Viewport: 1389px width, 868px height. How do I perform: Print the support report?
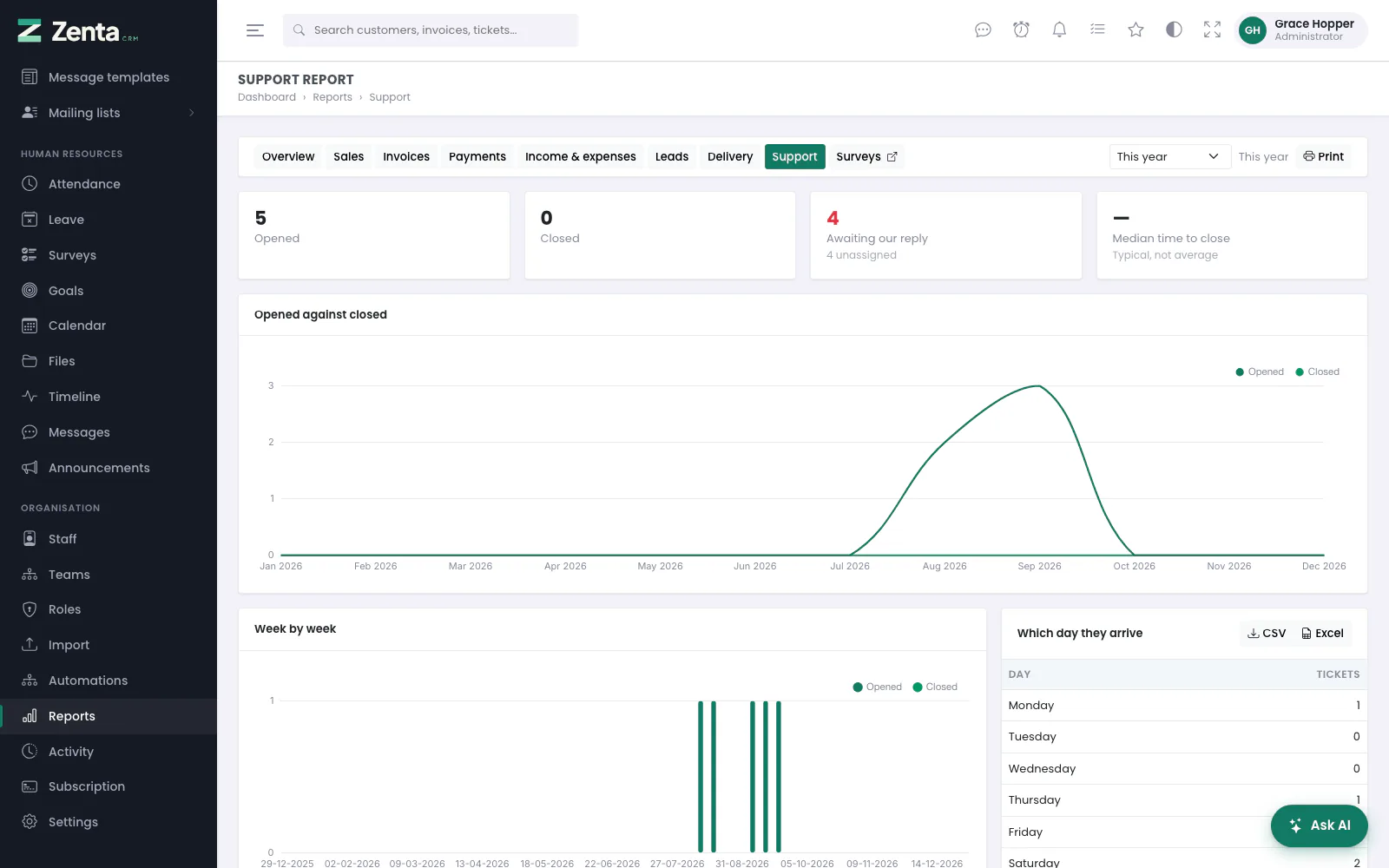pos(1324,157)
